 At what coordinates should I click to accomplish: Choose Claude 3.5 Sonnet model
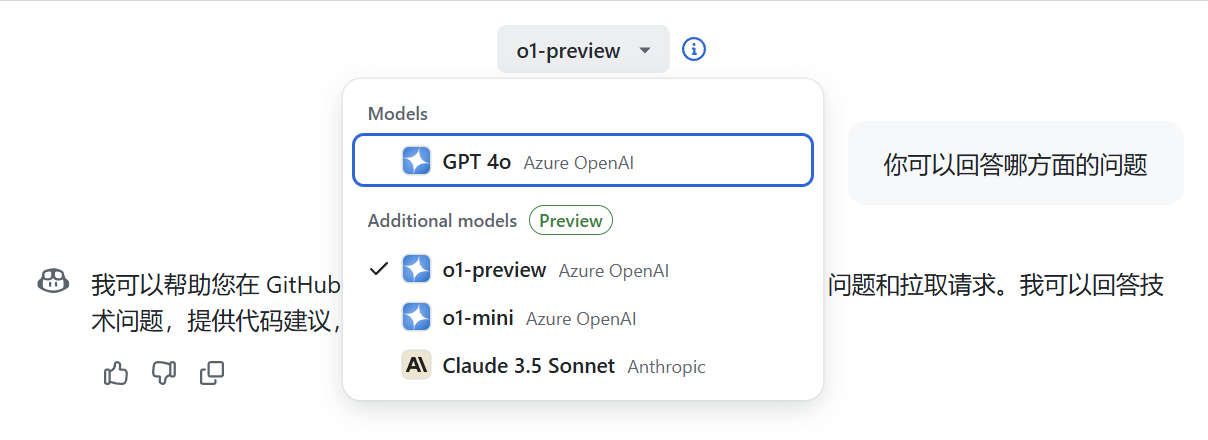click(x=583, y=366)
